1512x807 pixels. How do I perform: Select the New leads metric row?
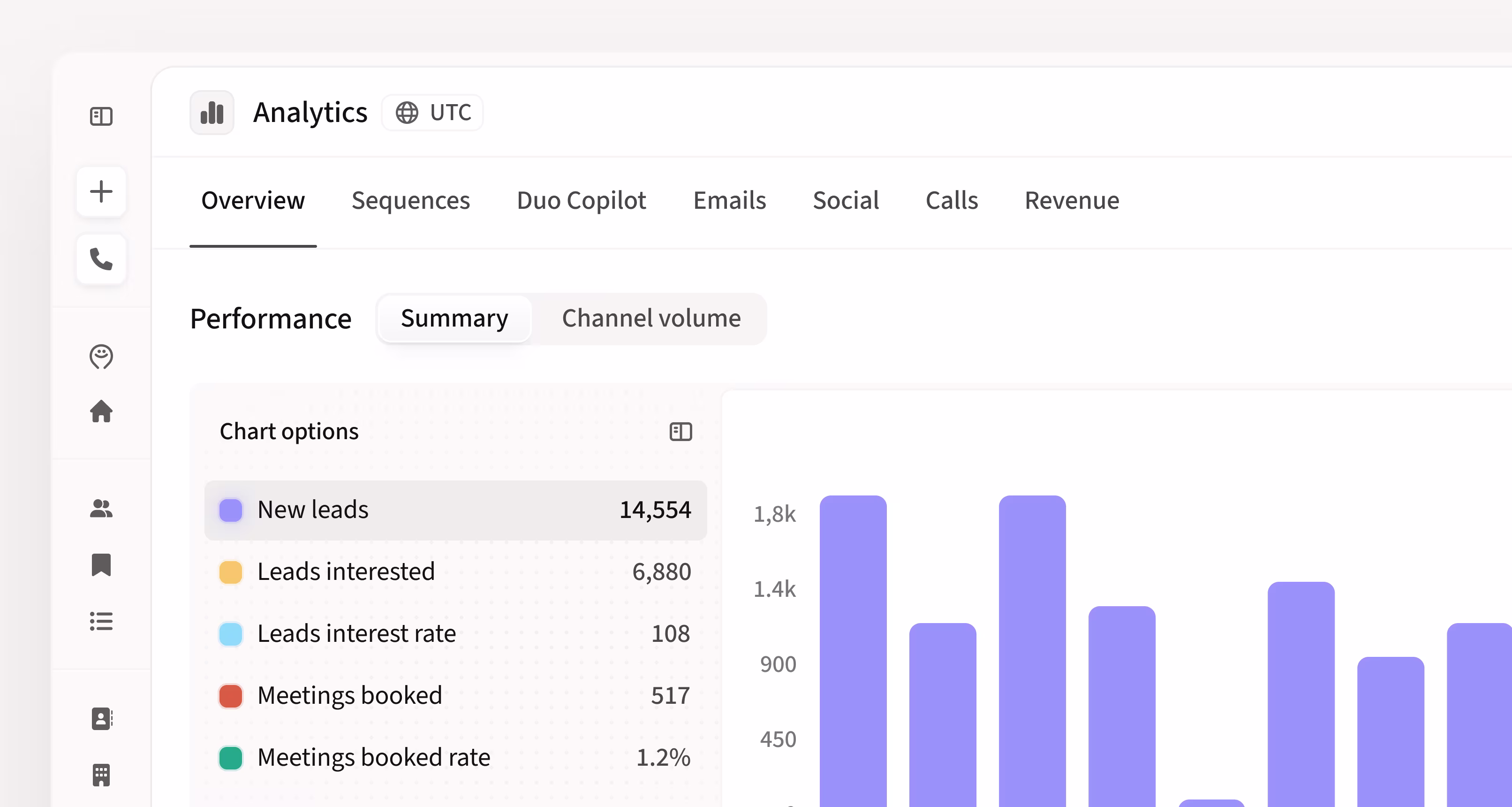point(455,510)
